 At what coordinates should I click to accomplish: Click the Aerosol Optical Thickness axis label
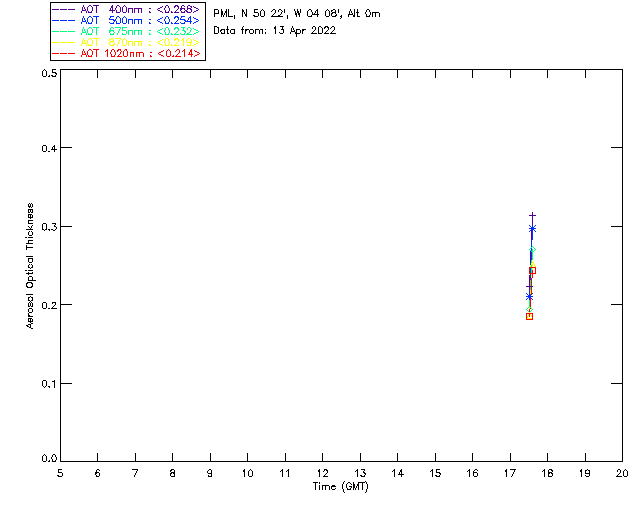click(x=30, y=266)
